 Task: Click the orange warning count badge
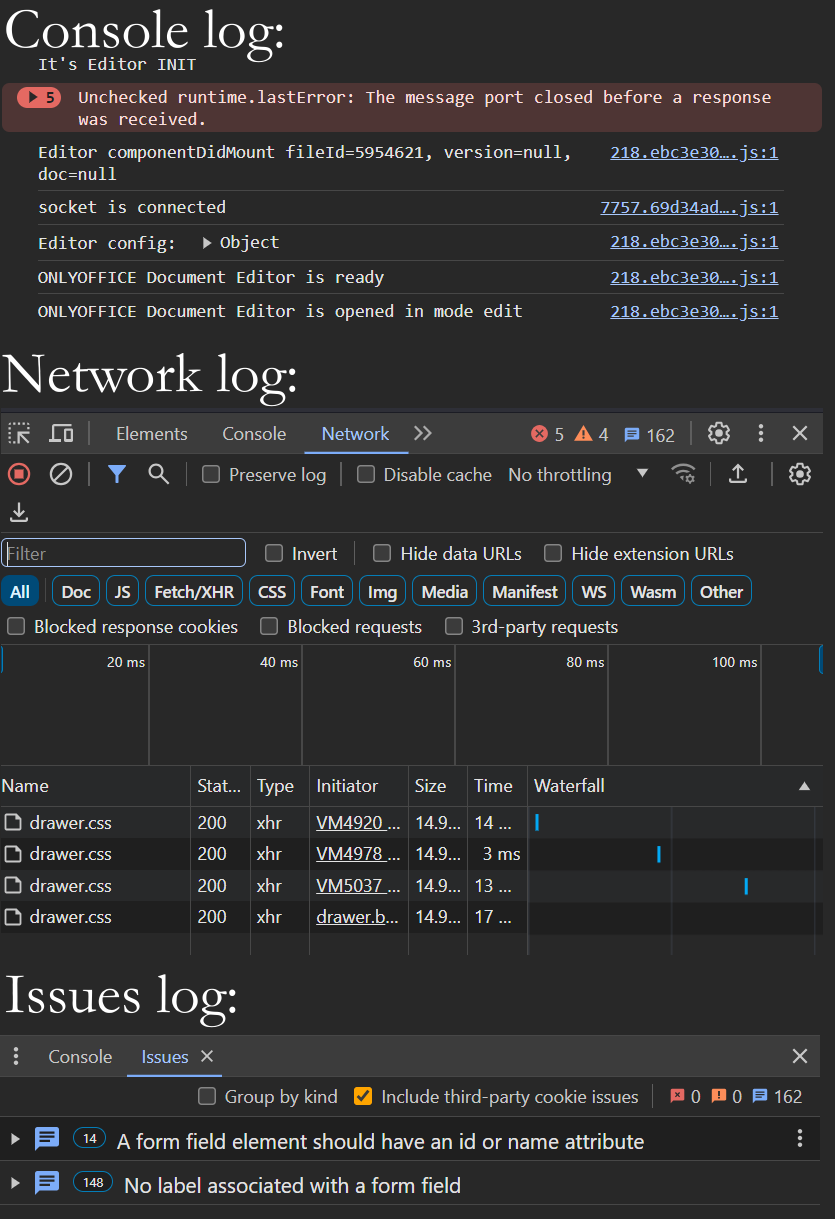[592, 434]
